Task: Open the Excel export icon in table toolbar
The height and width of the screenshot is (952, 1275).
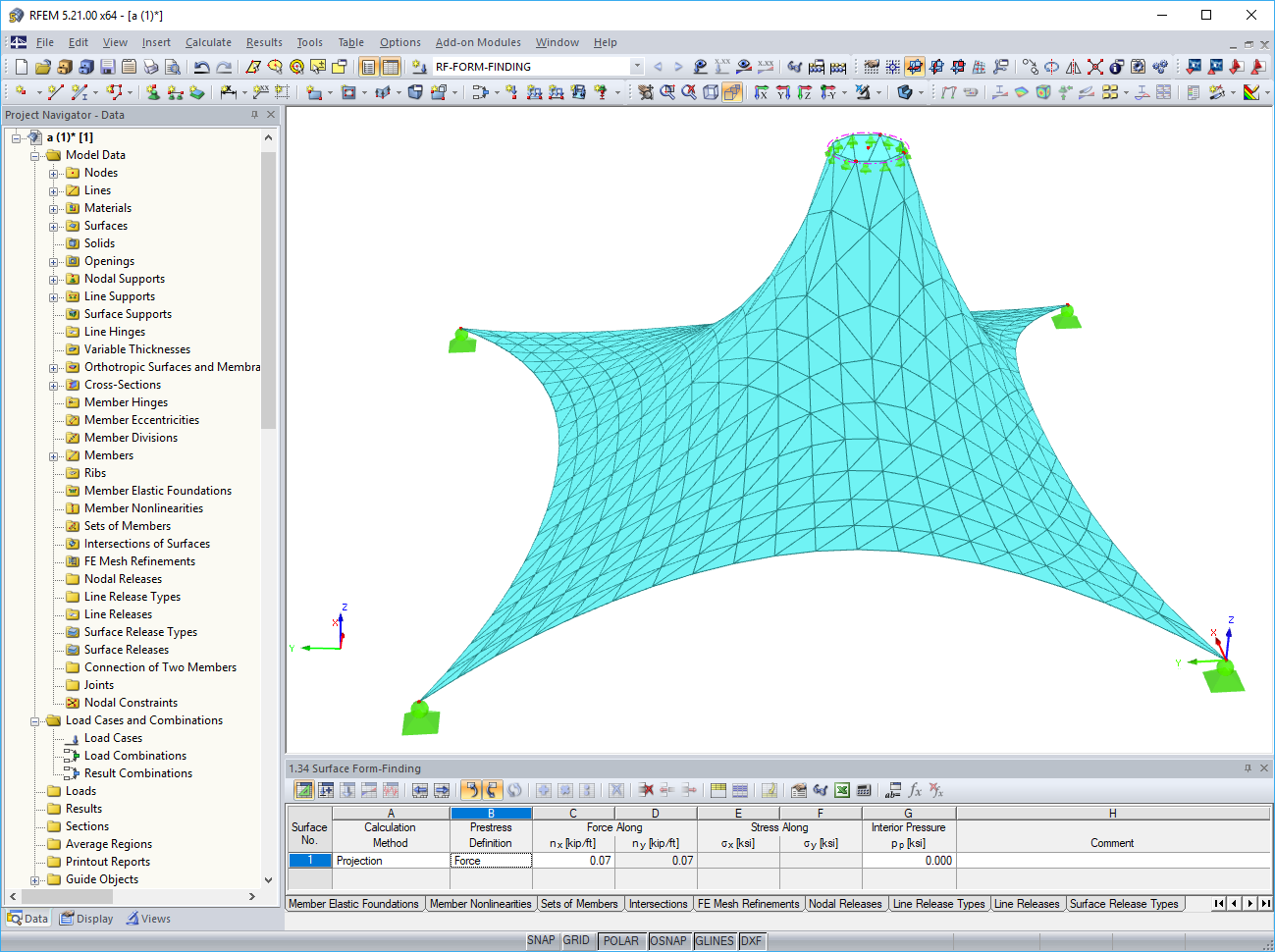Action: tap(842, 790)
